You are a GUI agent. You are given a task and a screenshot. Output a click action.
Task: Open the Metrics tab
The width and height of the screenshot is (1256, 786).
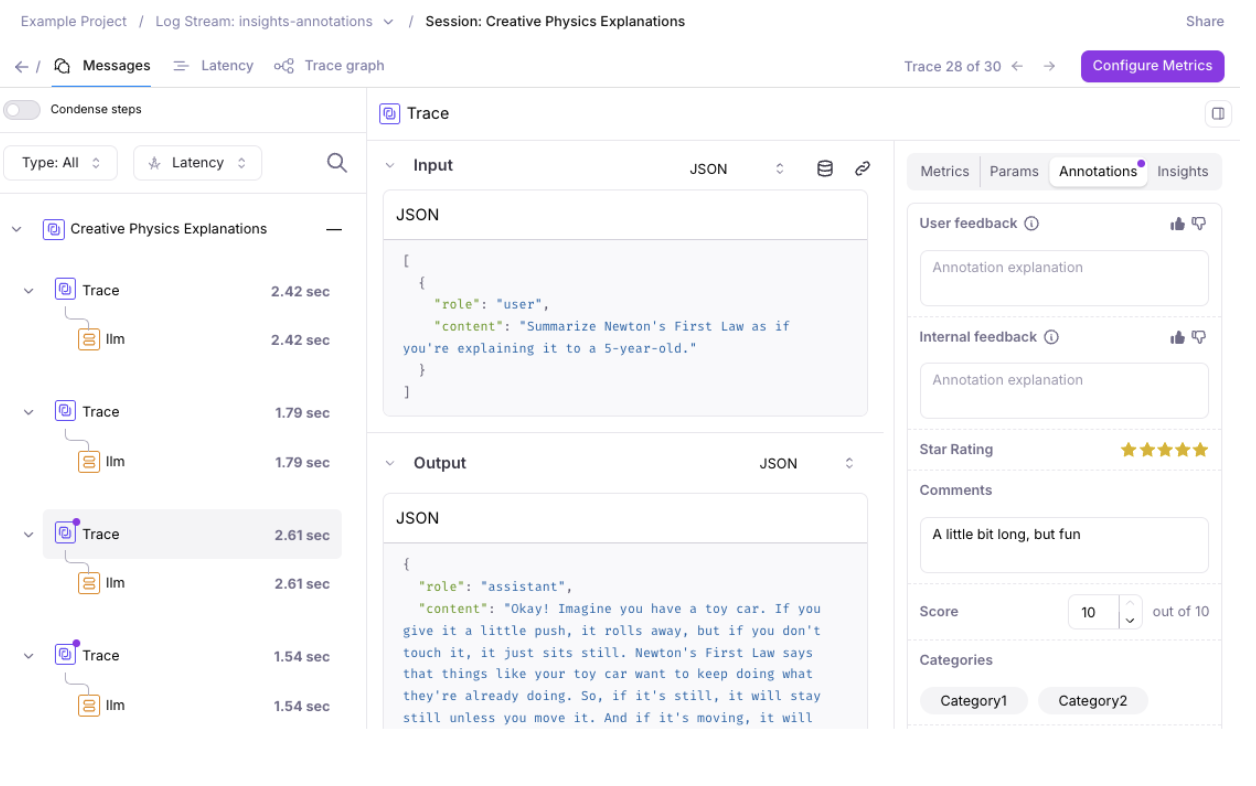coord(945,171)
